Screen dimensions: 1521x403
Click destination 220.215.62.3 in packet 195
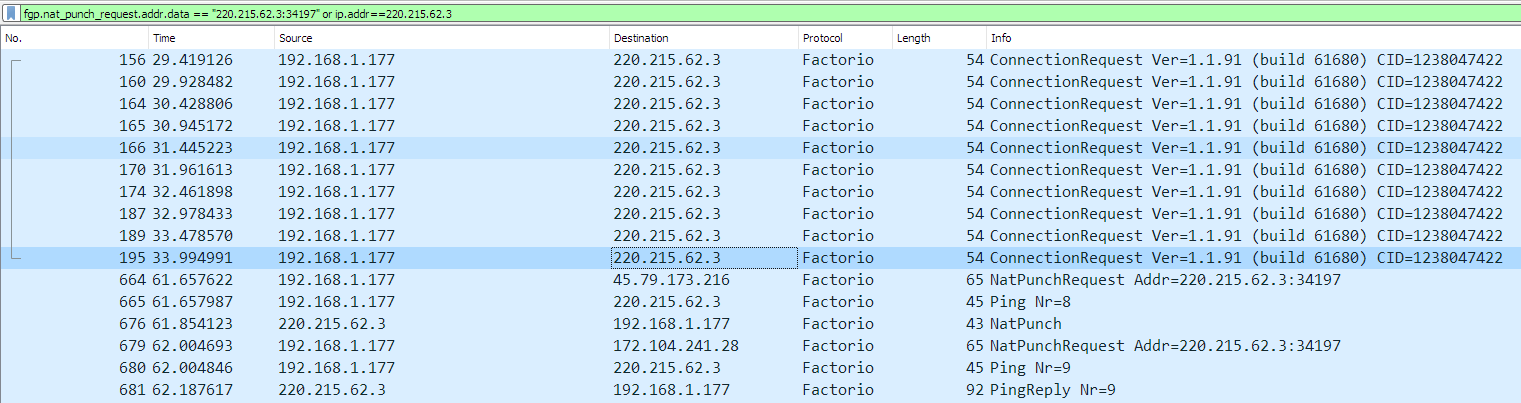[x=667, y=257]
